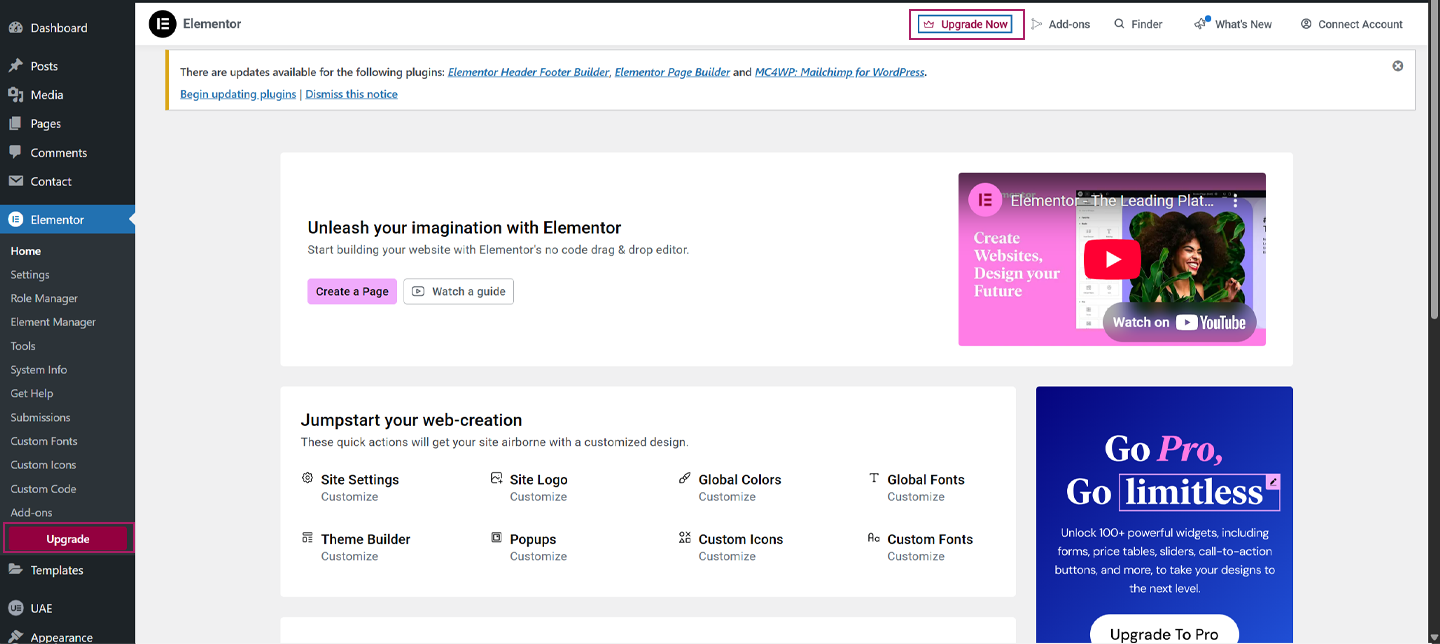Click the Elementor sidebar menu icon
Viewport: 1440px width, 644px height.
coord(16,220)
